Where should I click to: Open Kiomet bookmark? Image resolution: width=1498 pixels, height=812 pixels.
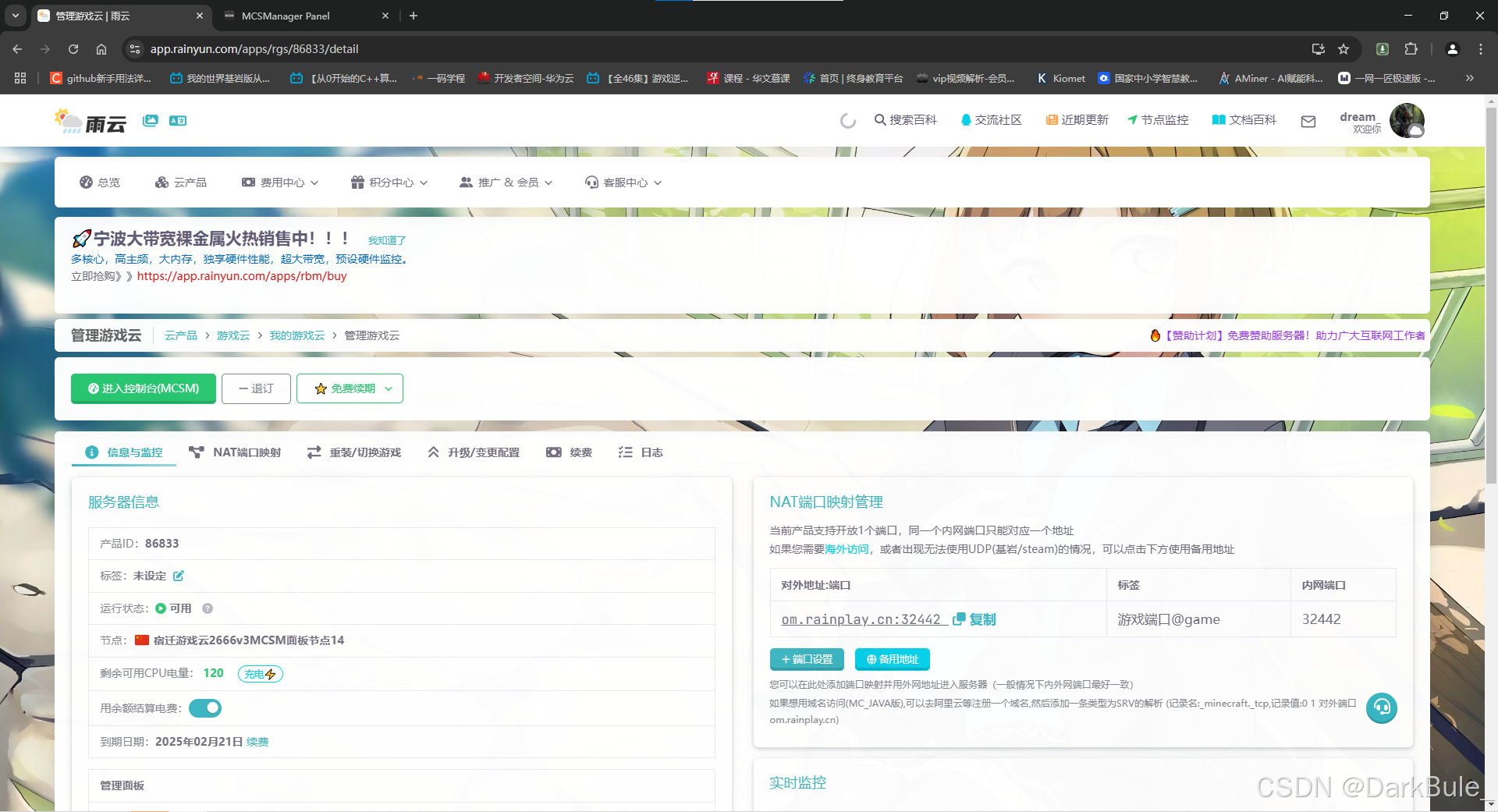click(x=1061, y=78)
